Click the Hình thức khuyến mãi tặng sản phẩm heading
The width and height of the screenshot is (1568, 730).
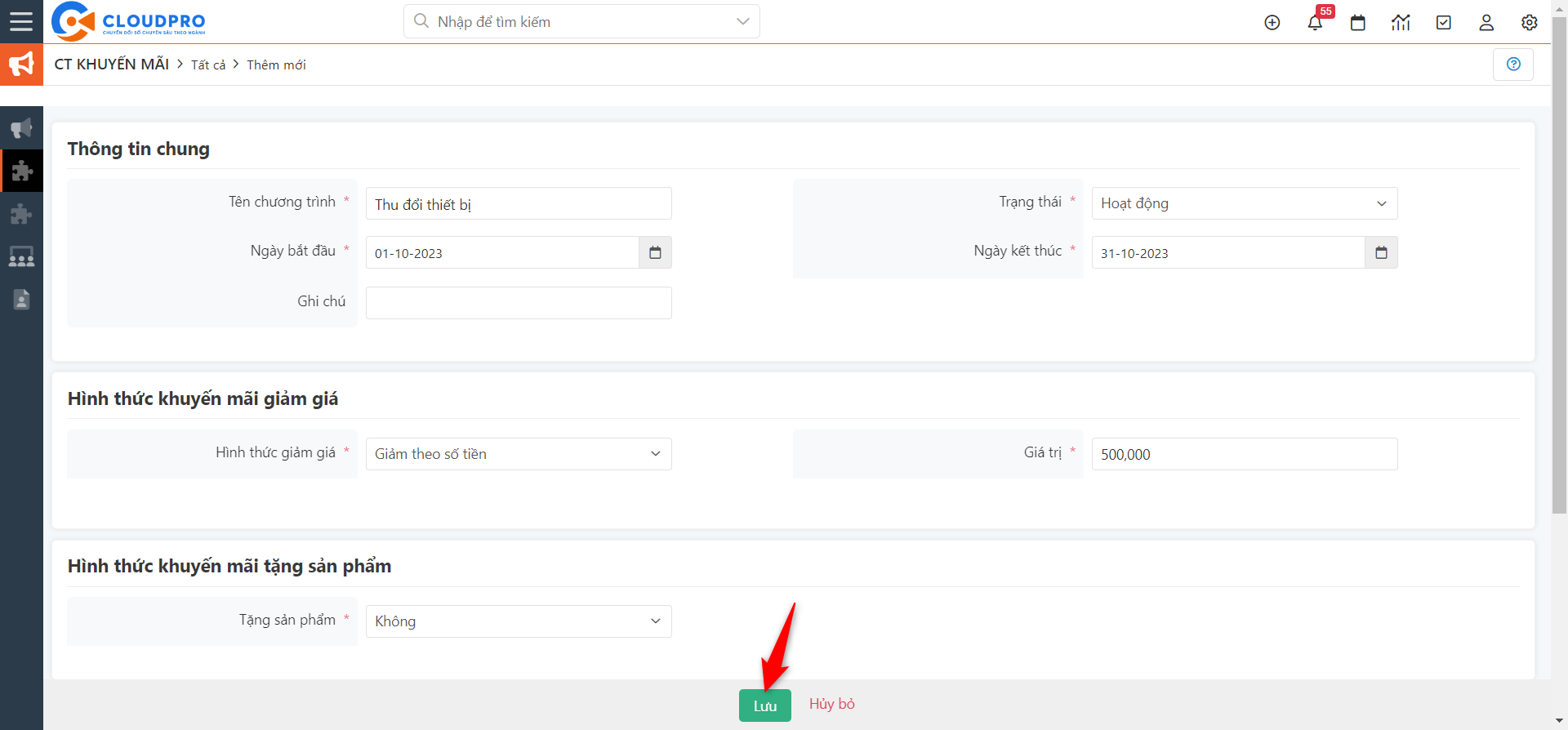point(229,566)
